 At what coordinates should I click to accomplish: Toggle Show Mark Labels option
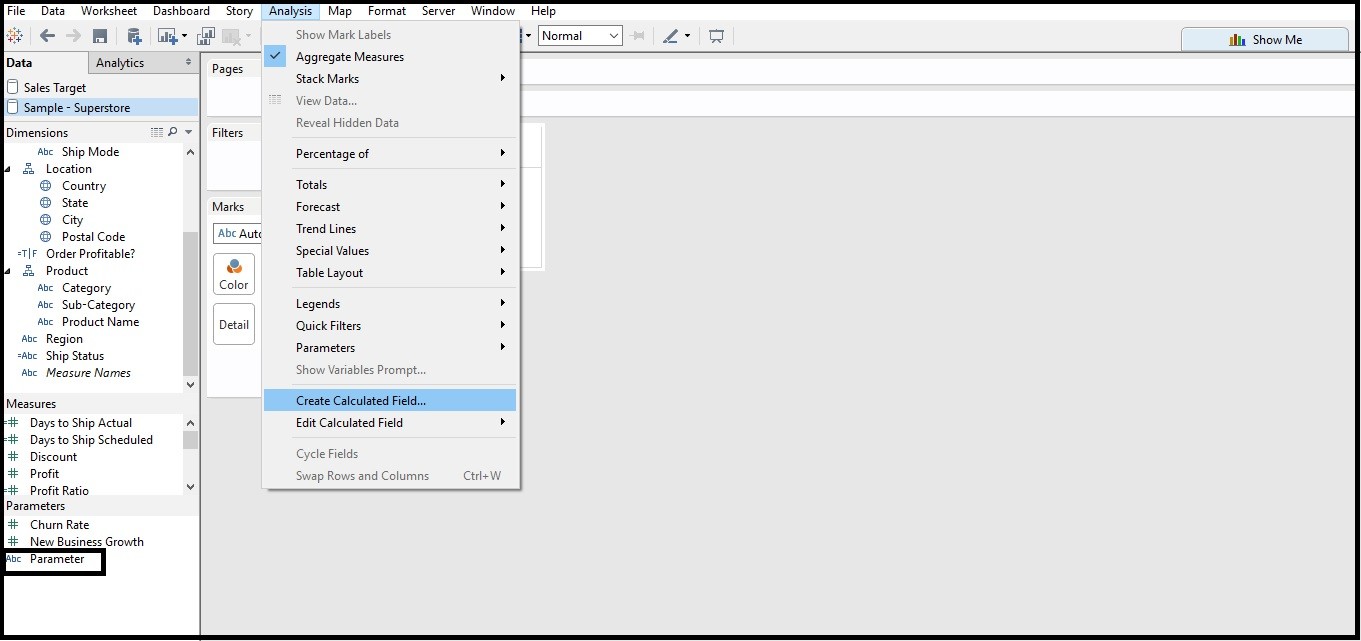click(x=343, y=34)
